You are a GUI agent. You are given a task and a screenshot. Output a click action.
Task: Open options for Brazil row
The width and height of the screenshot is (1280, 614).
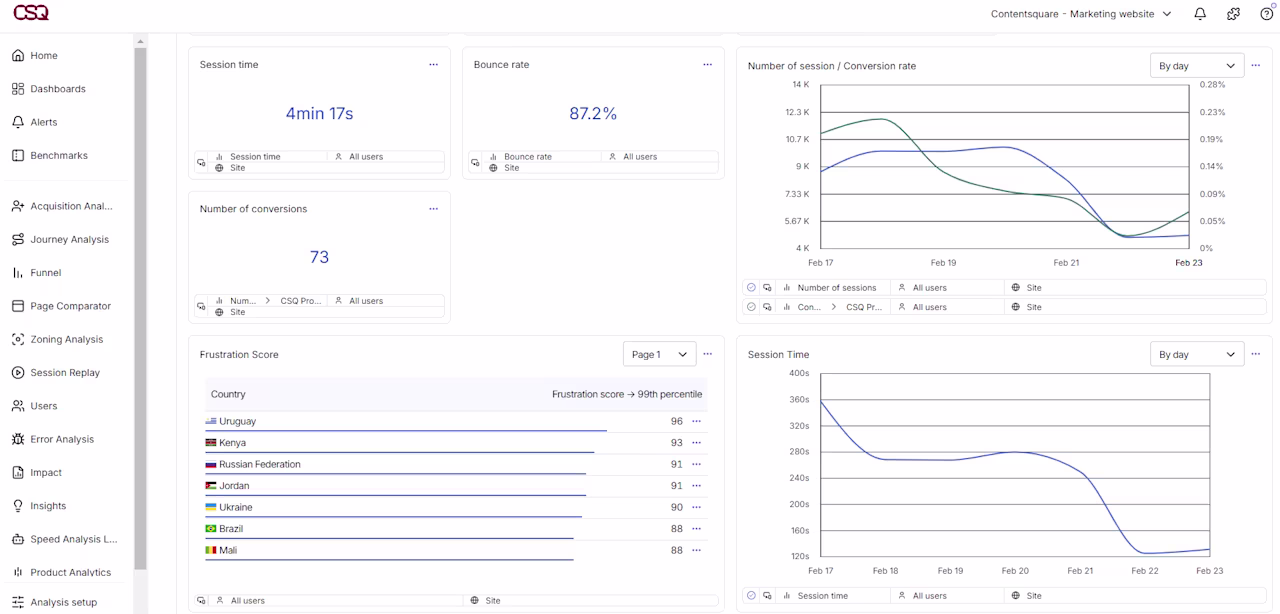pos(697,529)
